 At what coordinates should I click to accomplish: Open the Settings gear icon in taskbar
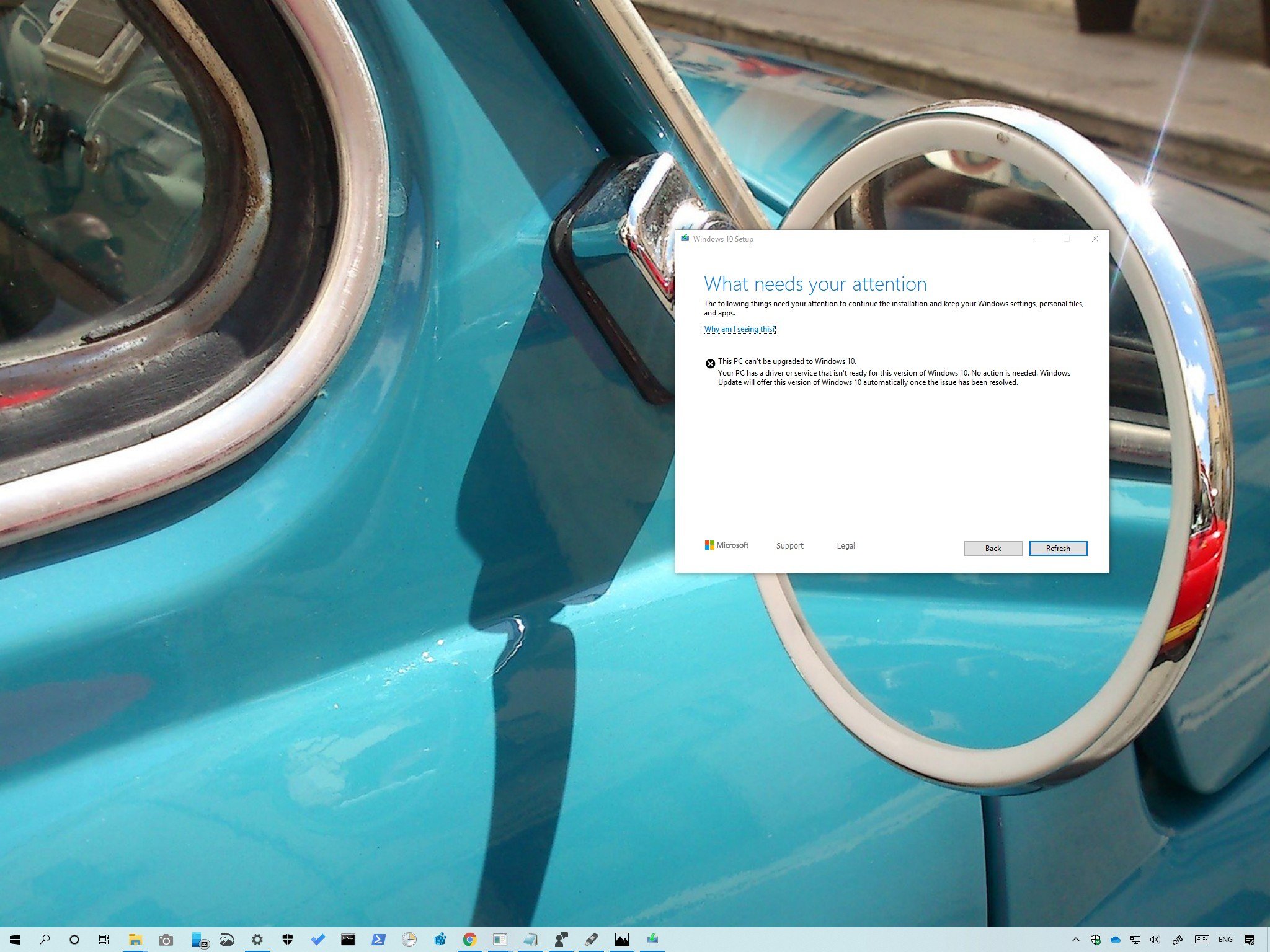(258, 939)
